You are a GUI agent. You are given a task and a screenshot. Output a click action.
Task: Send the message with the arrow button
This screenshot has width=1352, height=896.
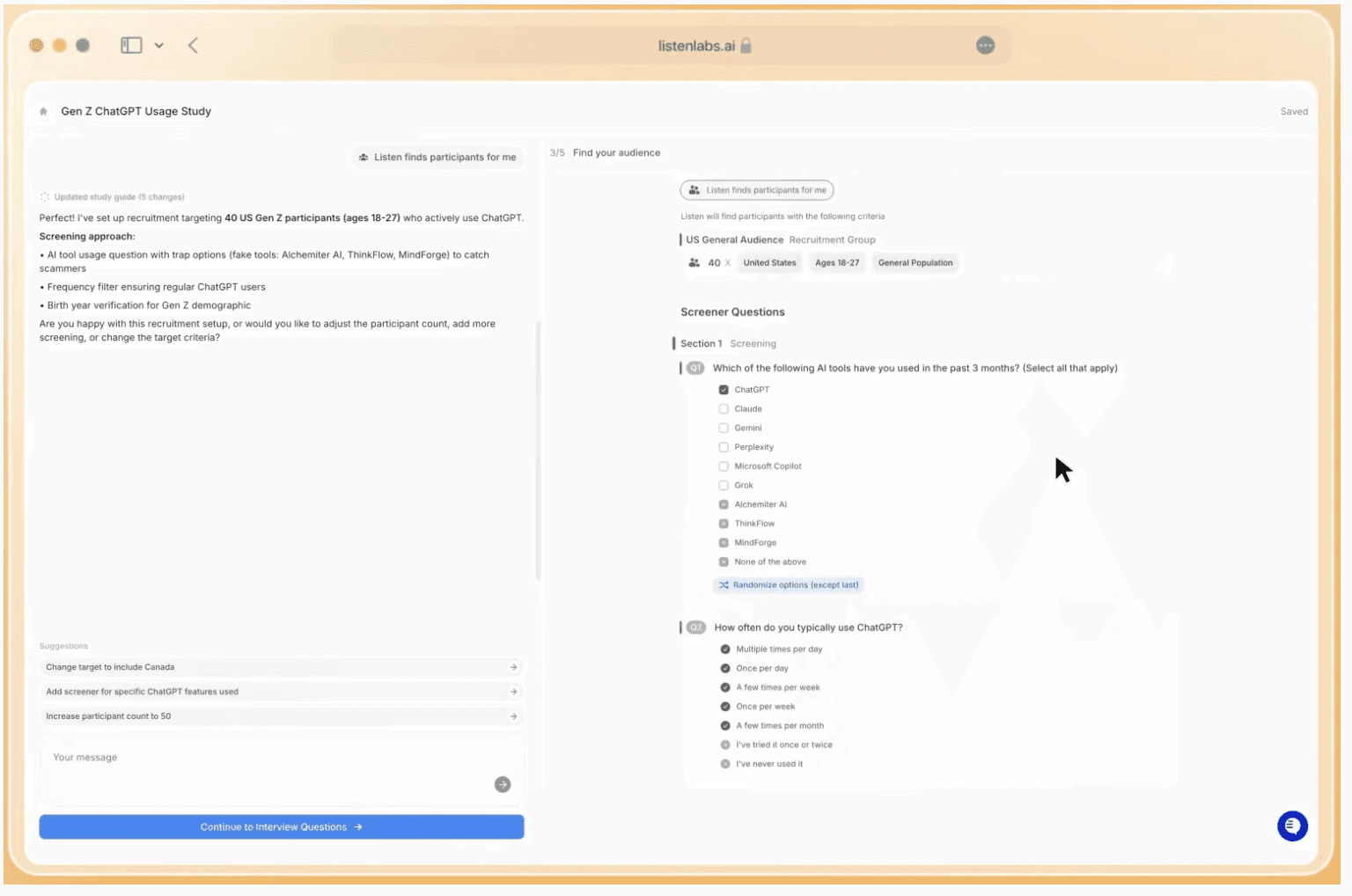pos(503,785)
